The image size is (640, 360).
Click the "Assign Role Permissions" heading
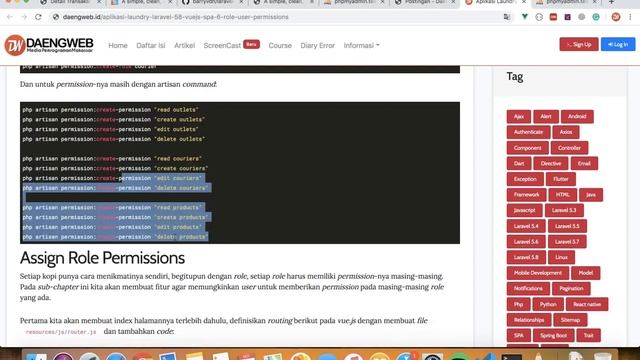(x=102, y=258)
